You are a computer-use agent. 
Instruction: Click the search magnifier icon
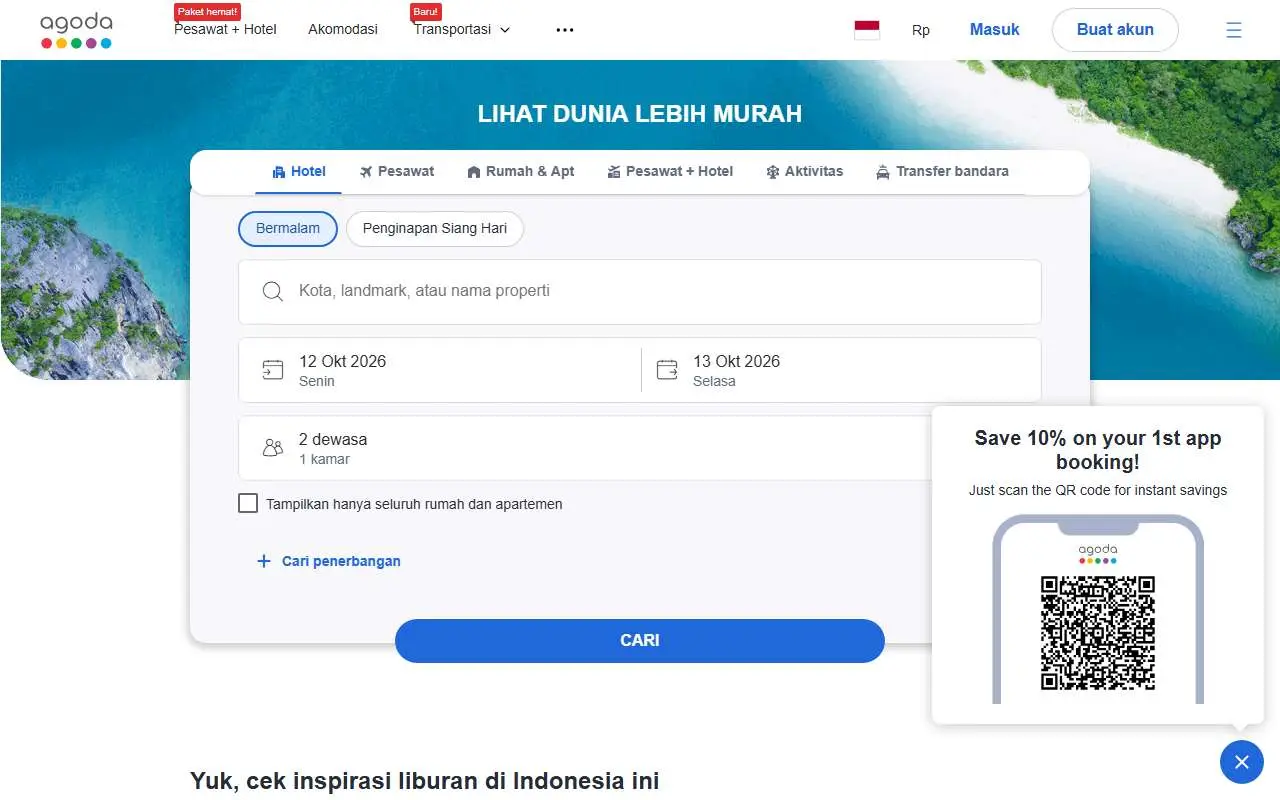click(272, 291)
